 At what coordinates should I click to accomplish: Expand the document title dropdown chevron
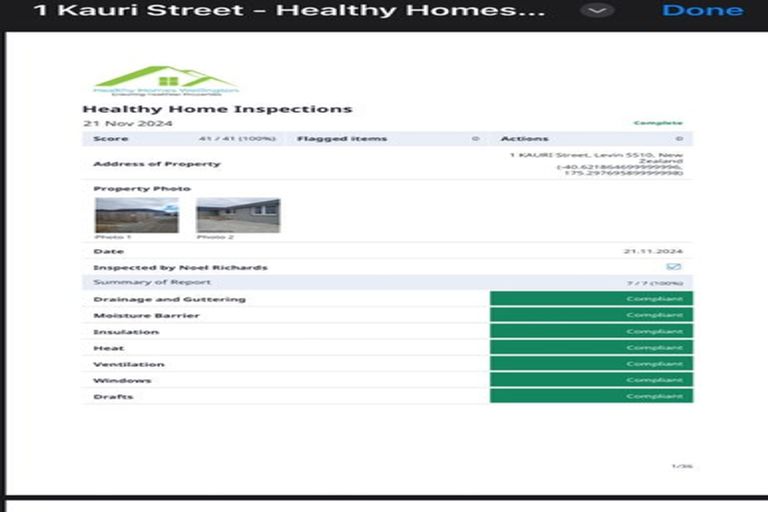[597, 10]
